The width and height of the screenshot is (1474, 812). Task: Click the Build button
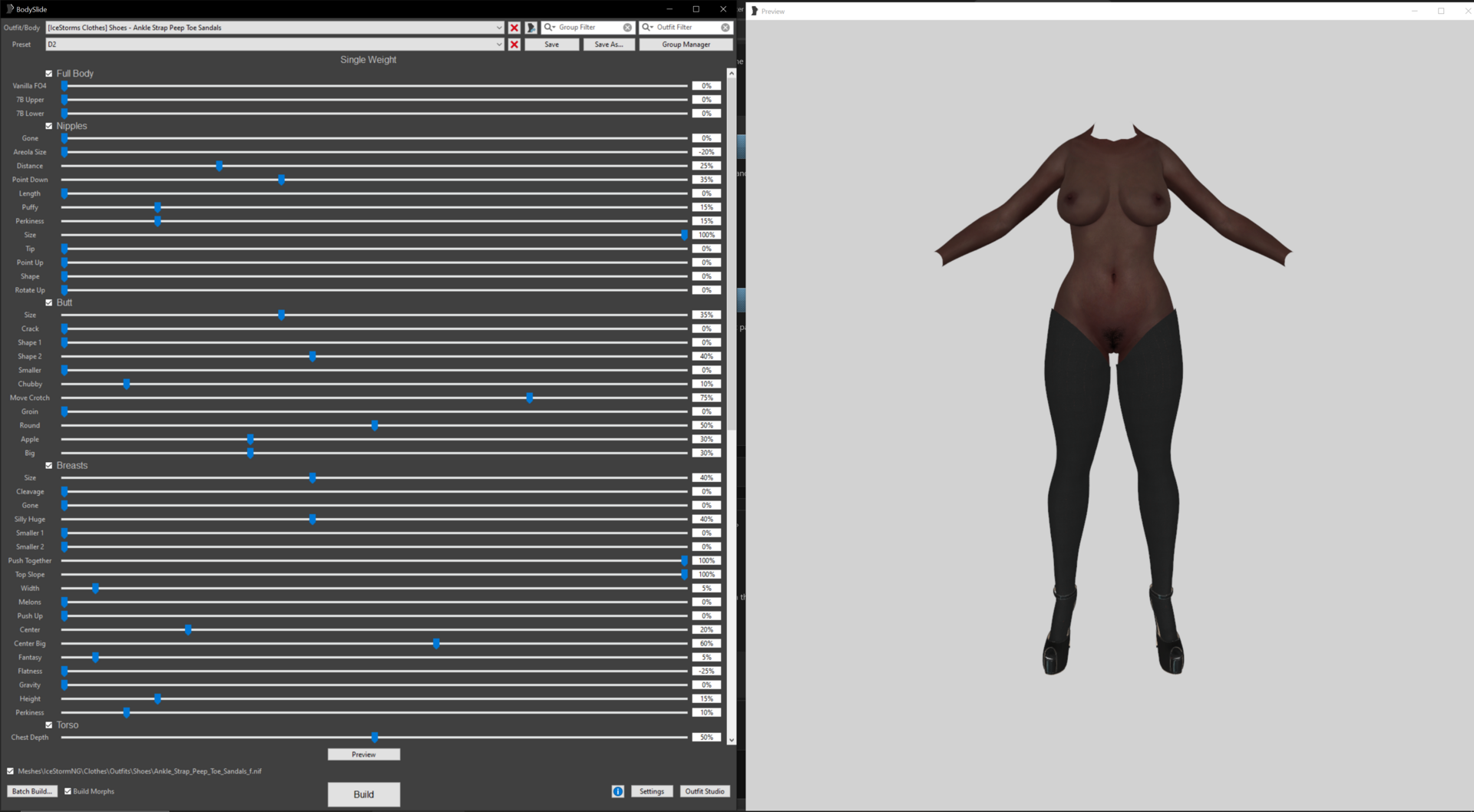click(x=364, y=794)
